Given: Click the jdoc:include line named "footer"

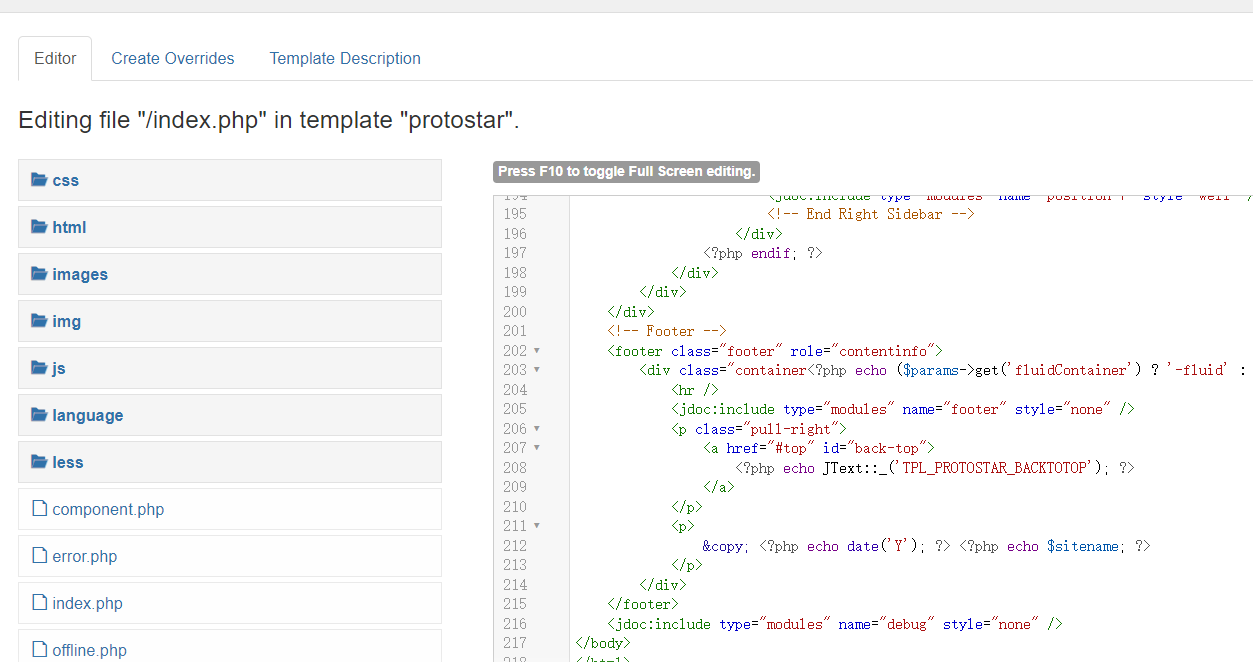Looking at the screenshot, I should point(903,409).
